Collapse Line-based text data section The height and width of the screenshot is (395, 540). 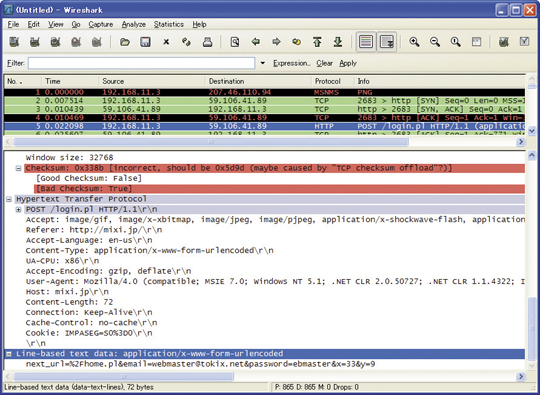9,354
